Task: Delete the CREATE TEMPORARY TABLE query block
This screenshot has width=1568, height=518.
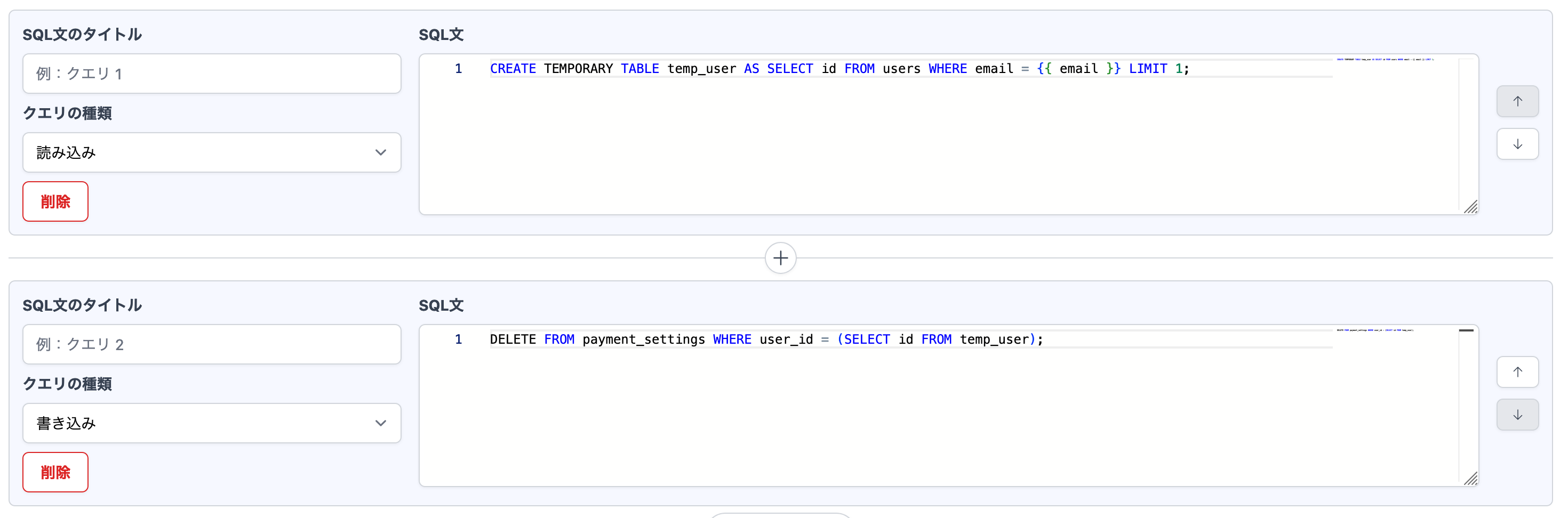Action: click(x=55, y=202)
